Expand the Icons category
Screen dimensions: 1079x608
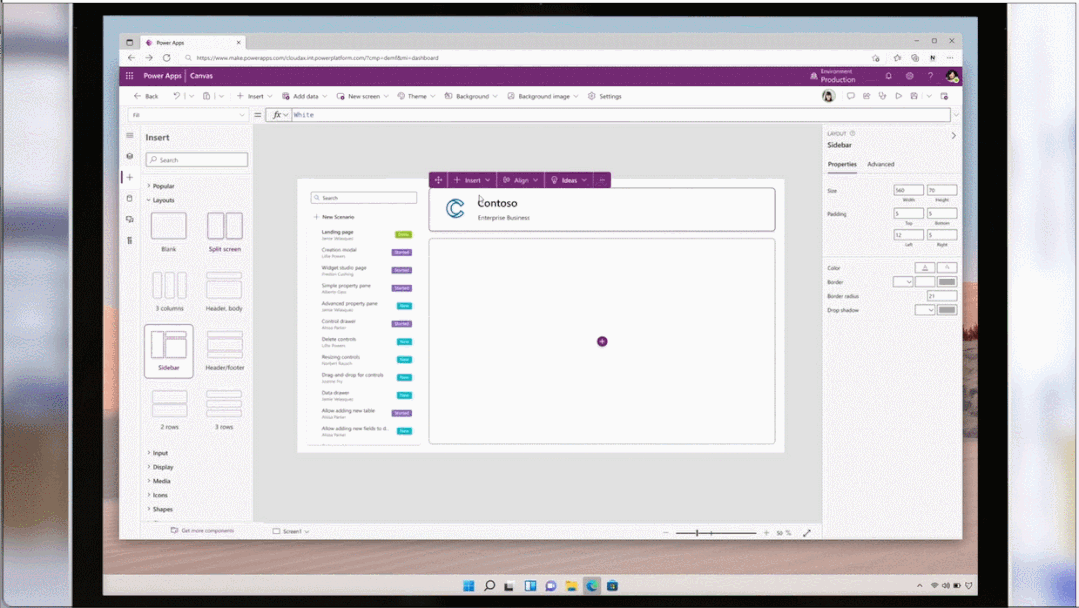pos(158,495)
